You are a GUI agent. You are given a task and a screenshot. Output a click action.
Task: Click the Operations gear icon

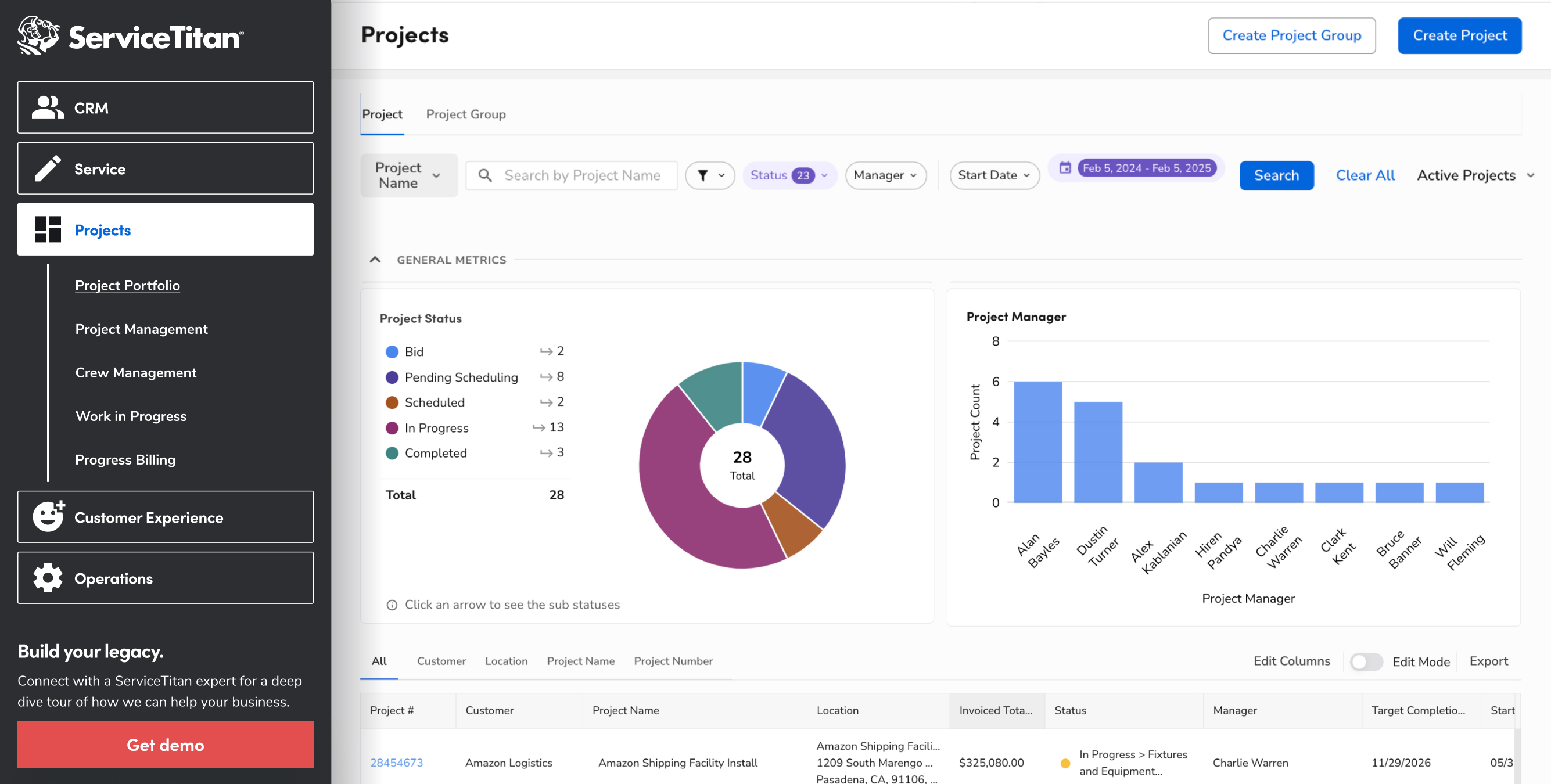click(48, 578)
